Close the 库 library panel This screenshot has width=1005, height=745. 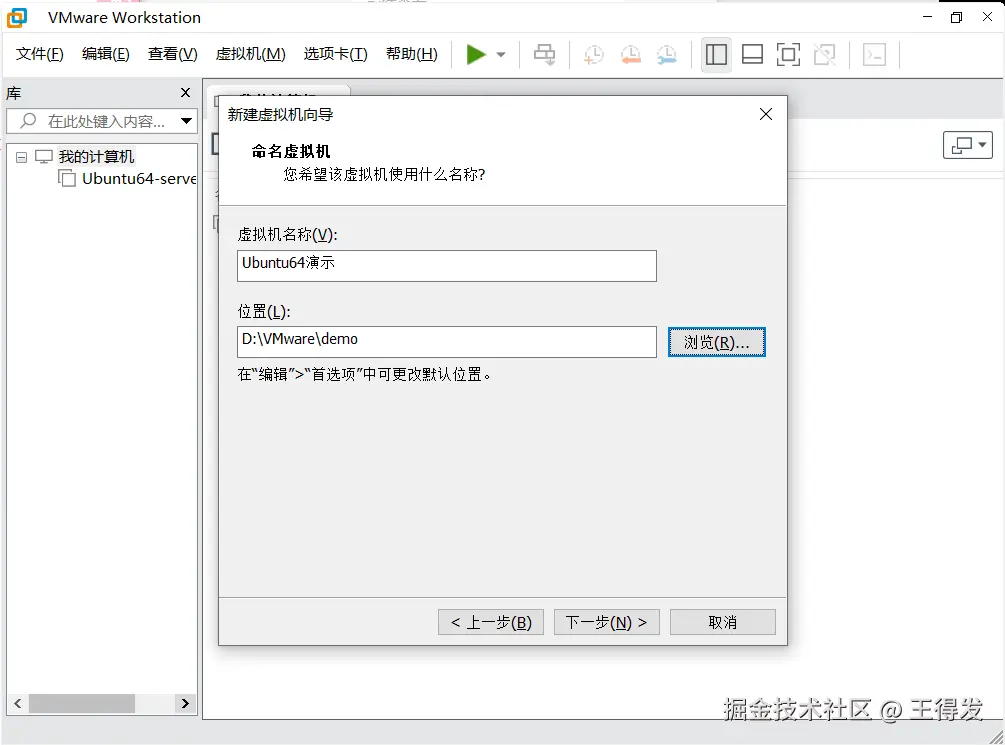pyautogui.click(x=186, y=93)
